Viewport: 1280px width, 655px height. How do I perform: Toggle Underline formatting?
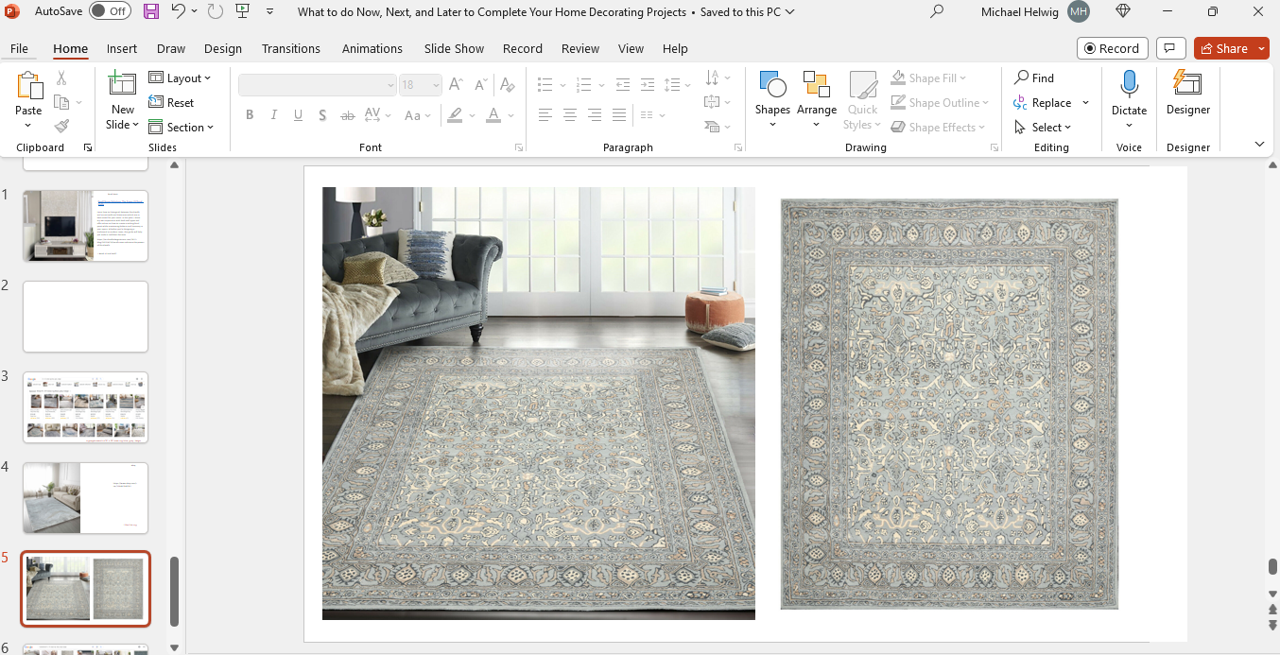coord(298,116)
